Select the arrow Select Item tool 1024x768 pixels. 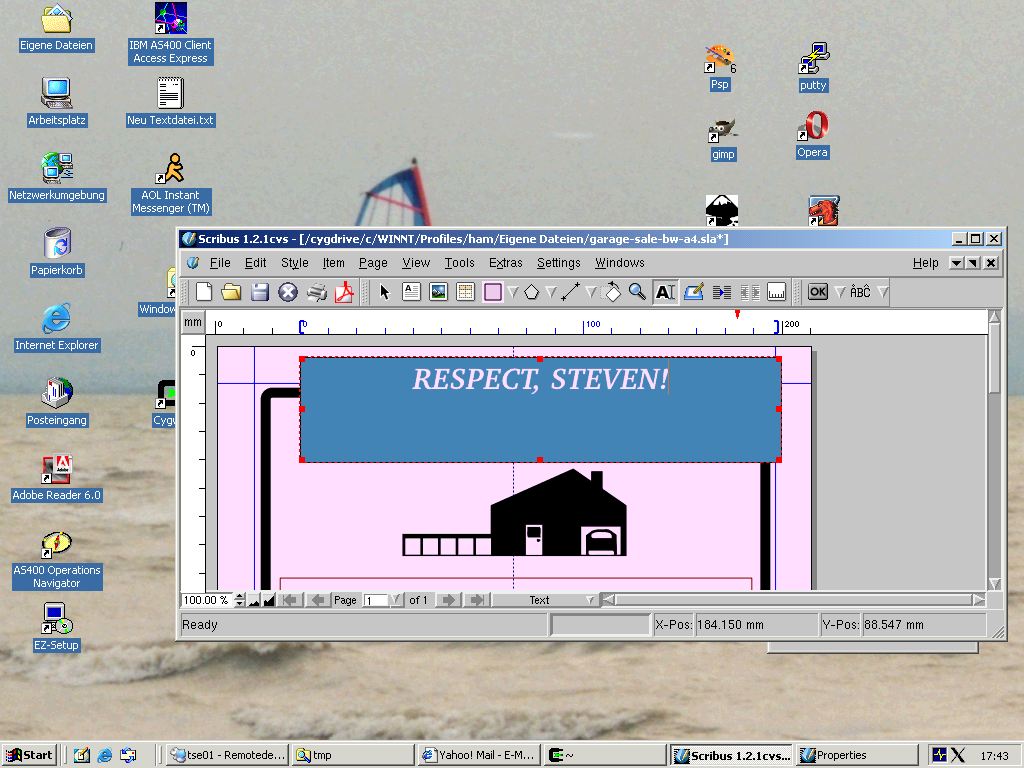385,292
